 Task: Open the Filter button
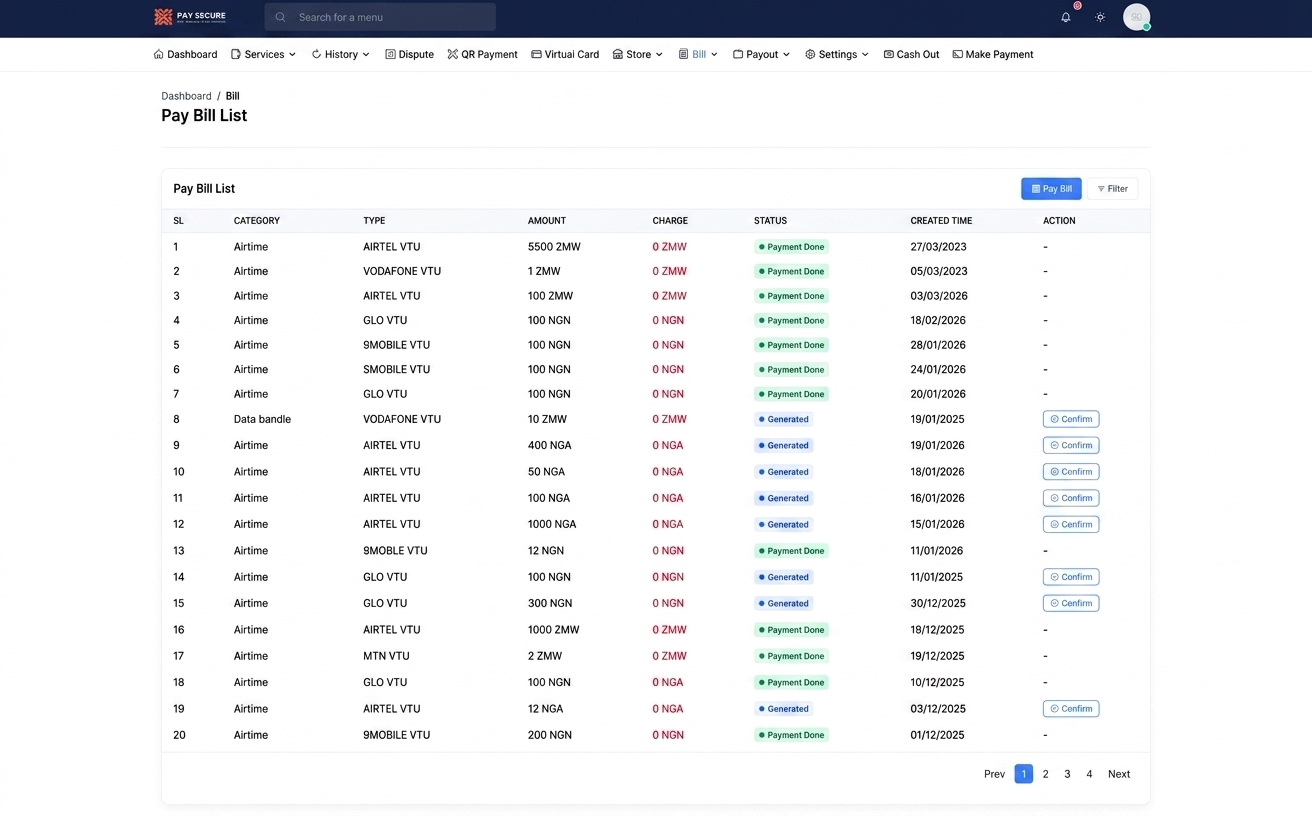point(1112,188)
